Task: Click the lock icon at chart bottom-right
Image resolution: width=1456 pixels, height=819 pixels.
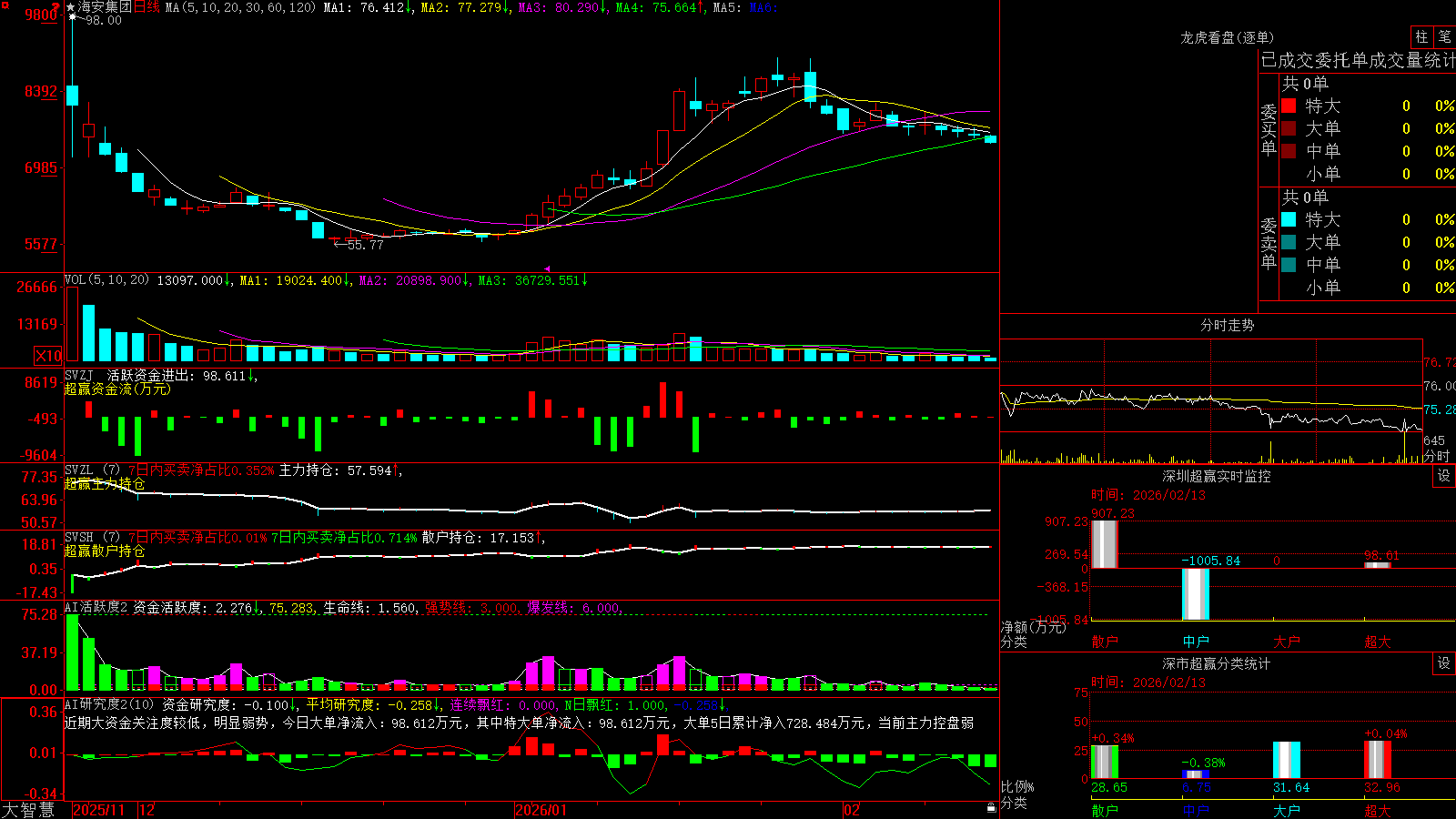Action: coord(991,808)
